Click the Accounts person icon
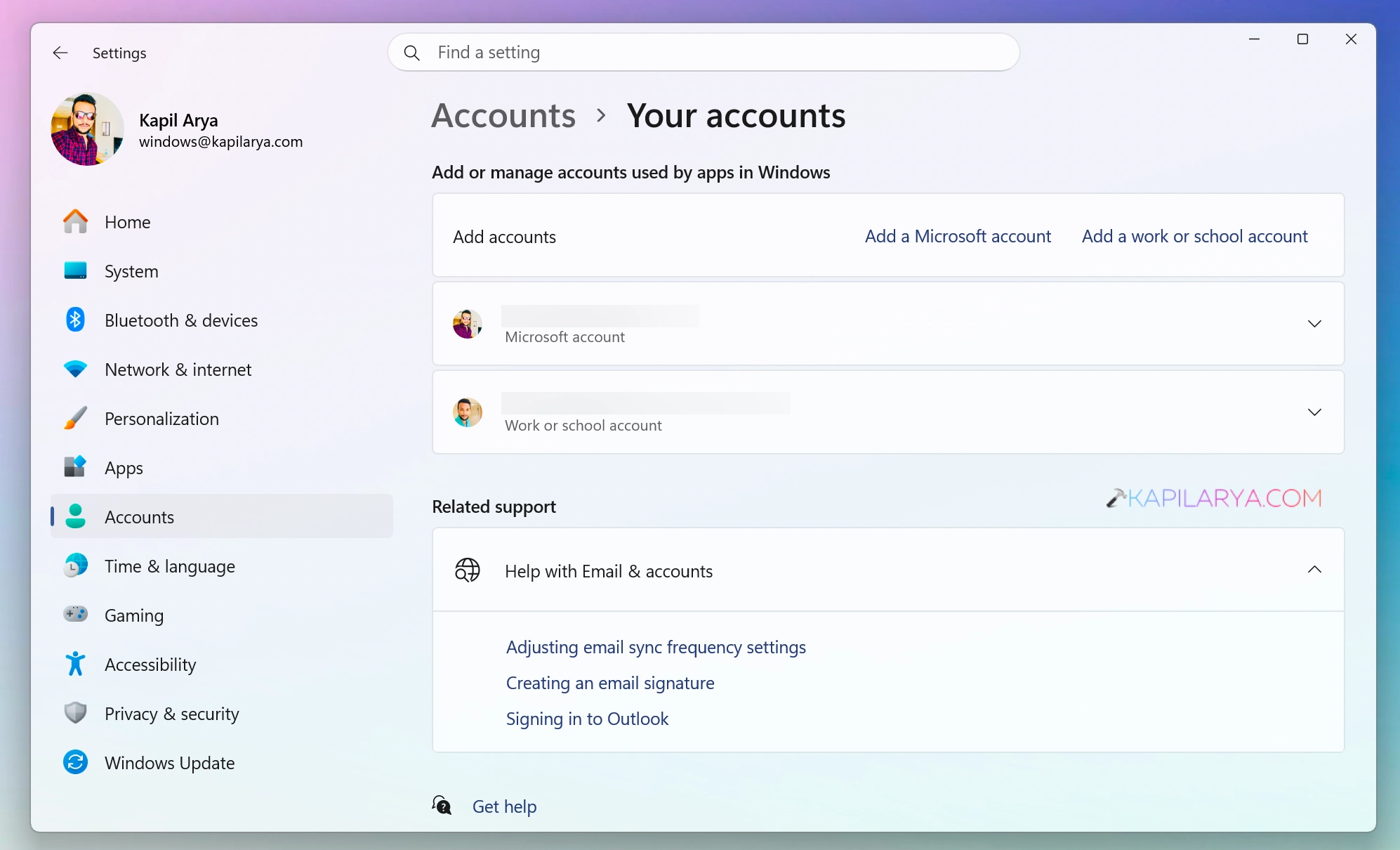The image size is (1400, 850). 75,516
